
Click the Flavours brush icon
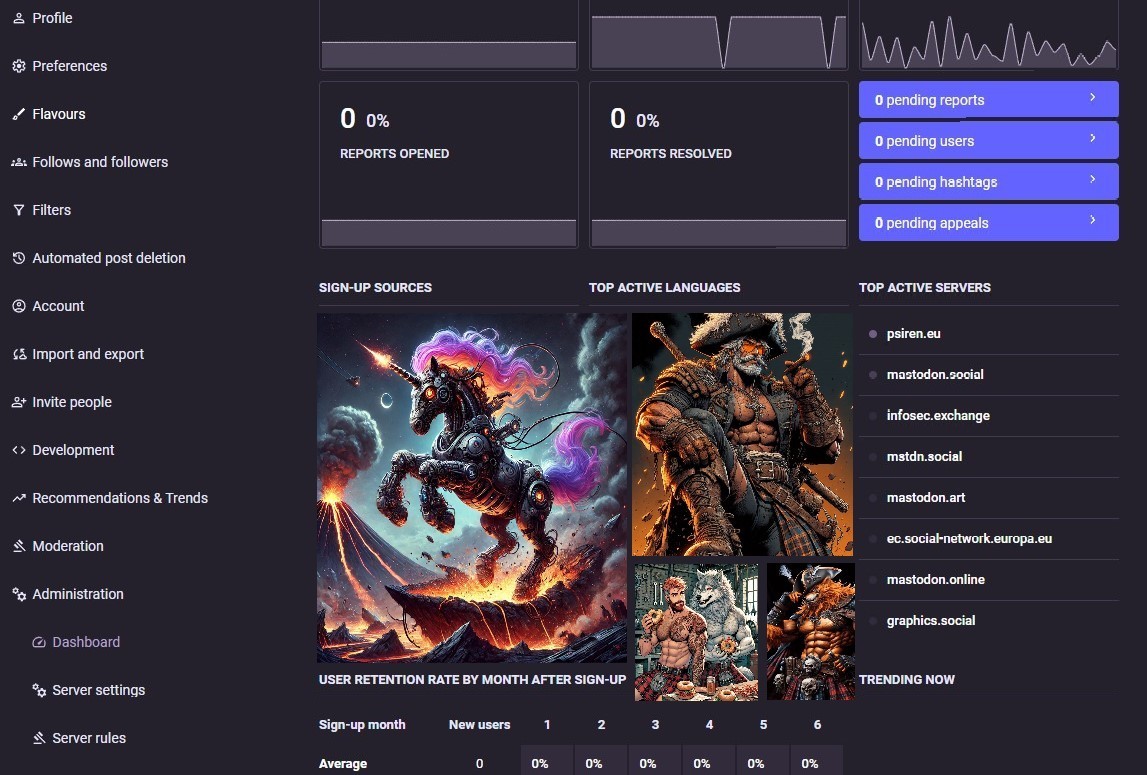pyautogui.click(x=19, y=114)
